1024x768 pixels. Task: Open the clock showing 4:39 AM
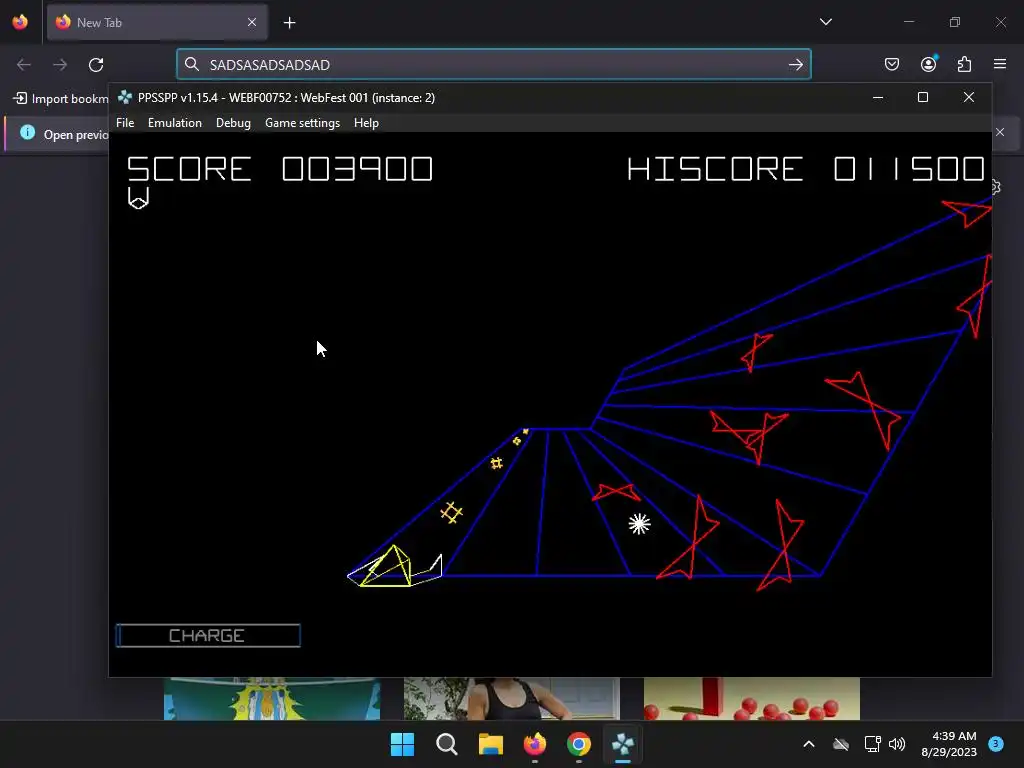click(x=949, y=744)
